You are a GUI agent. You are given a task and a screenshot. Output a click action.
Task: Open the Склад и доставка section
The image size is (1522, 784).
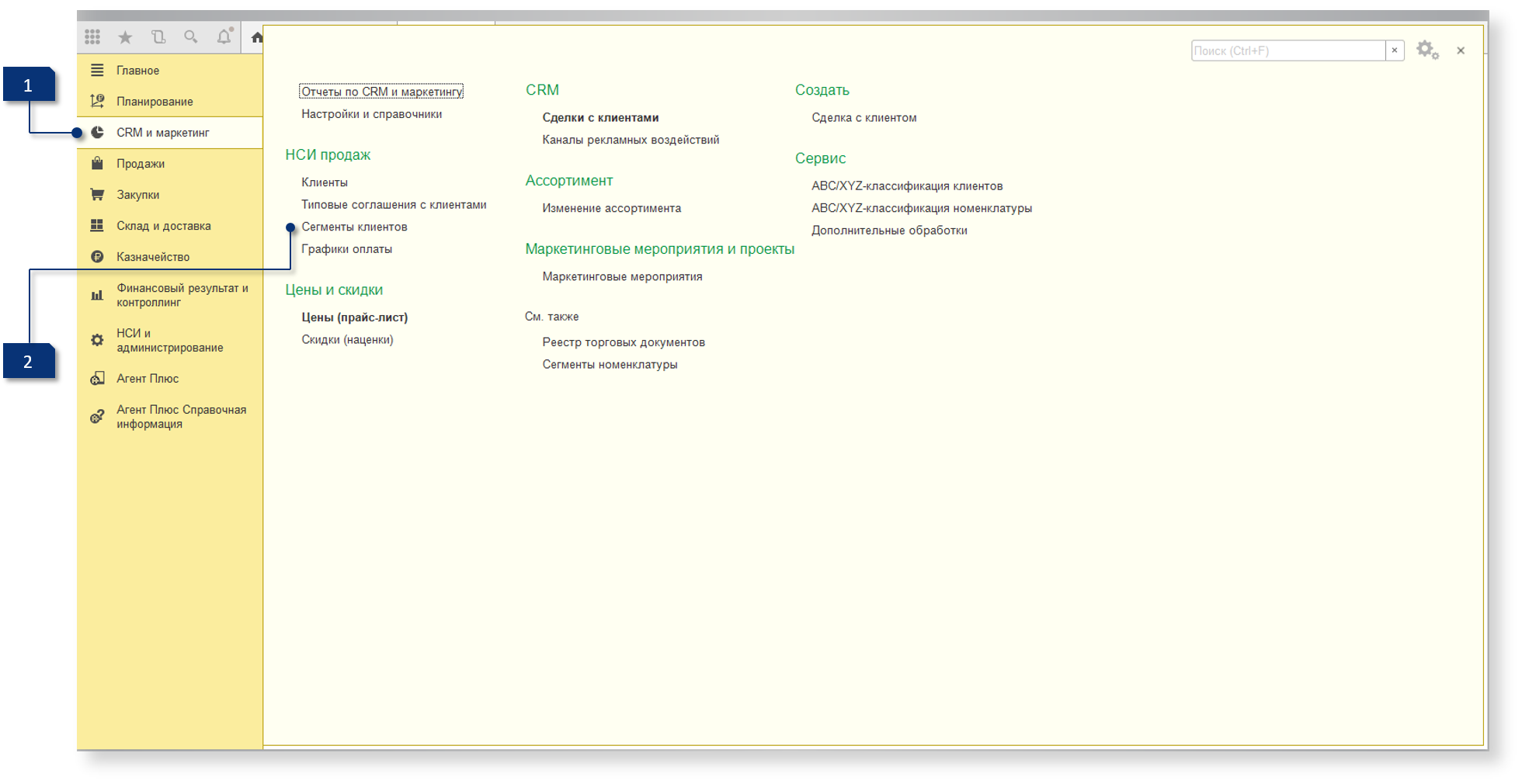tap(170, 226)
